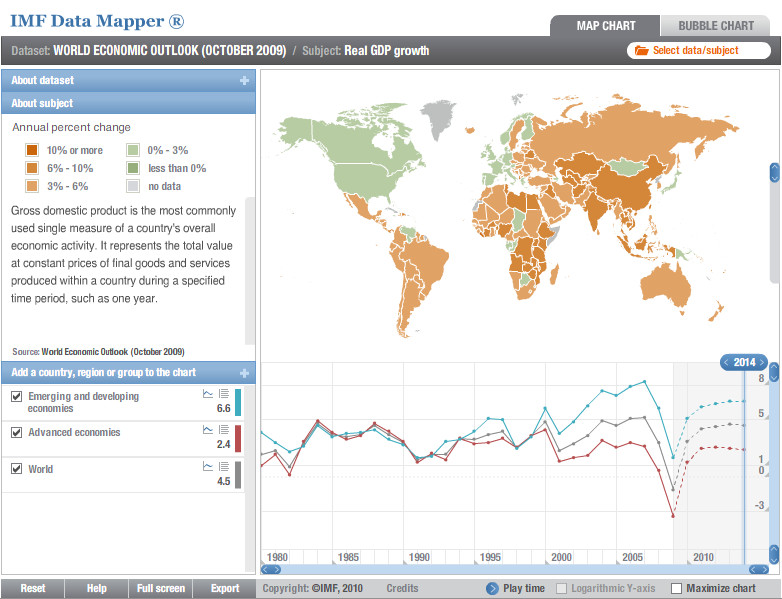Click the Play time arrow icon
The height and width of the screenshot is (599, 782).
tap(492, 589)
